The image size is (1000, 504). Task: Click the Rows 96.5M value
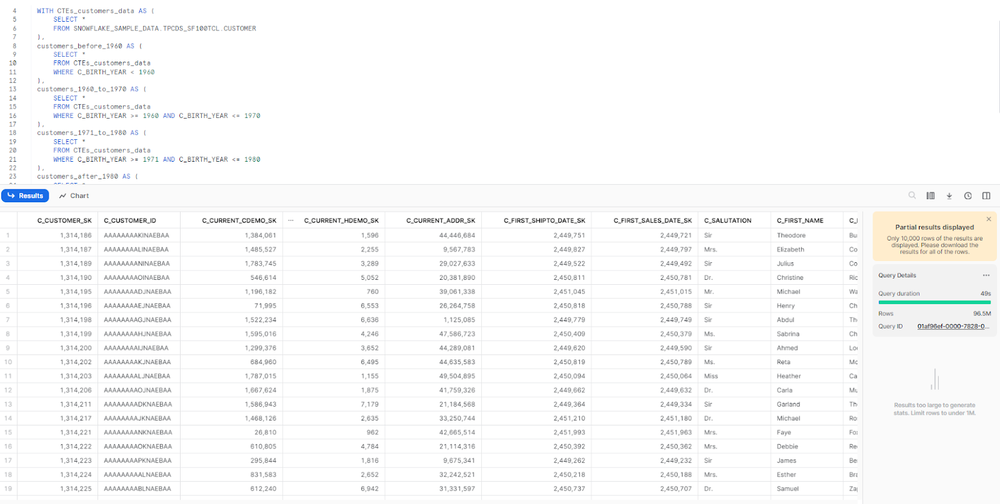click(x=981, y=314)
